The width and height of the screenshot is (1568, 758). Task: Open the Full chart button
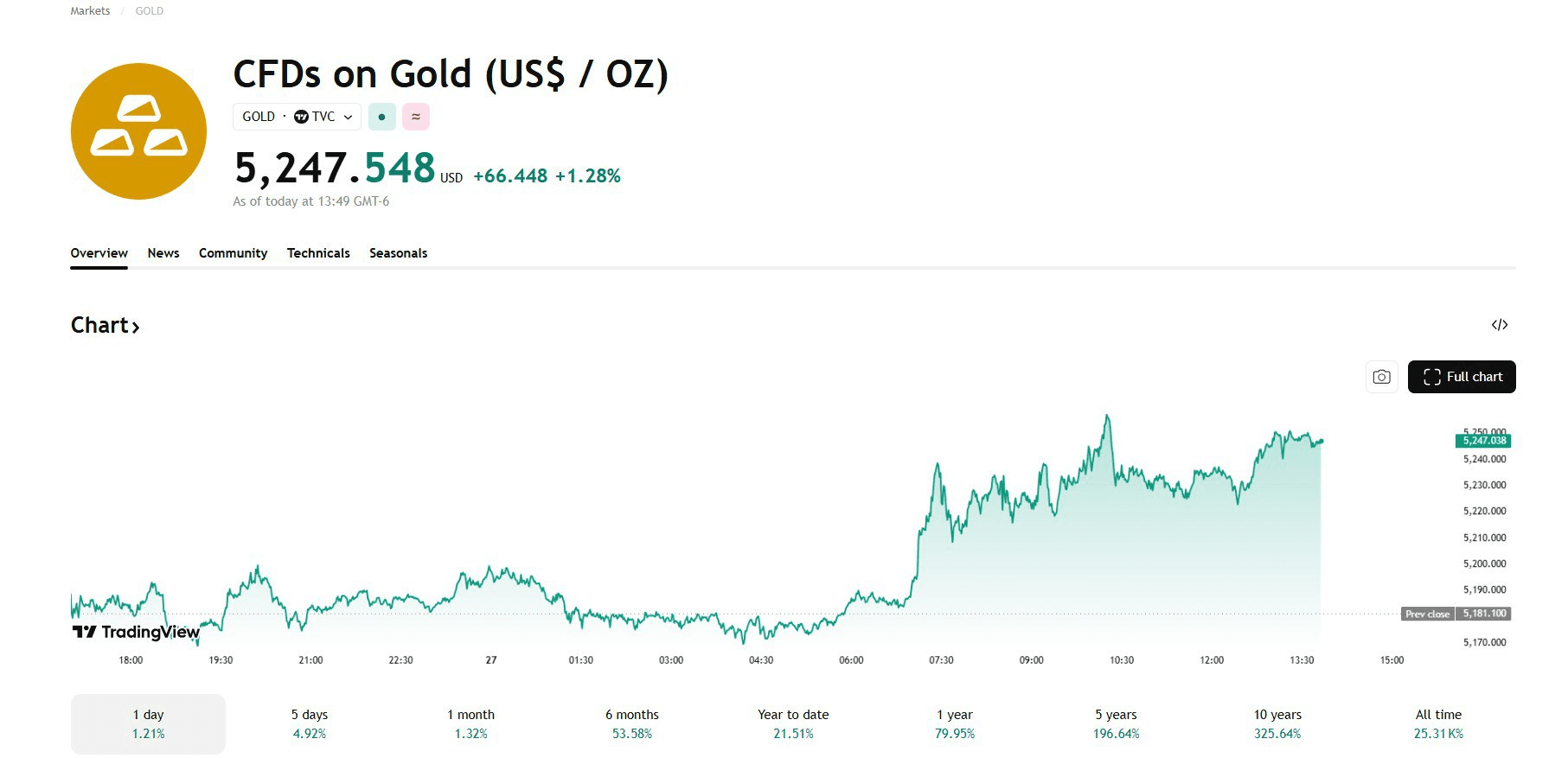coord(1461,377)
